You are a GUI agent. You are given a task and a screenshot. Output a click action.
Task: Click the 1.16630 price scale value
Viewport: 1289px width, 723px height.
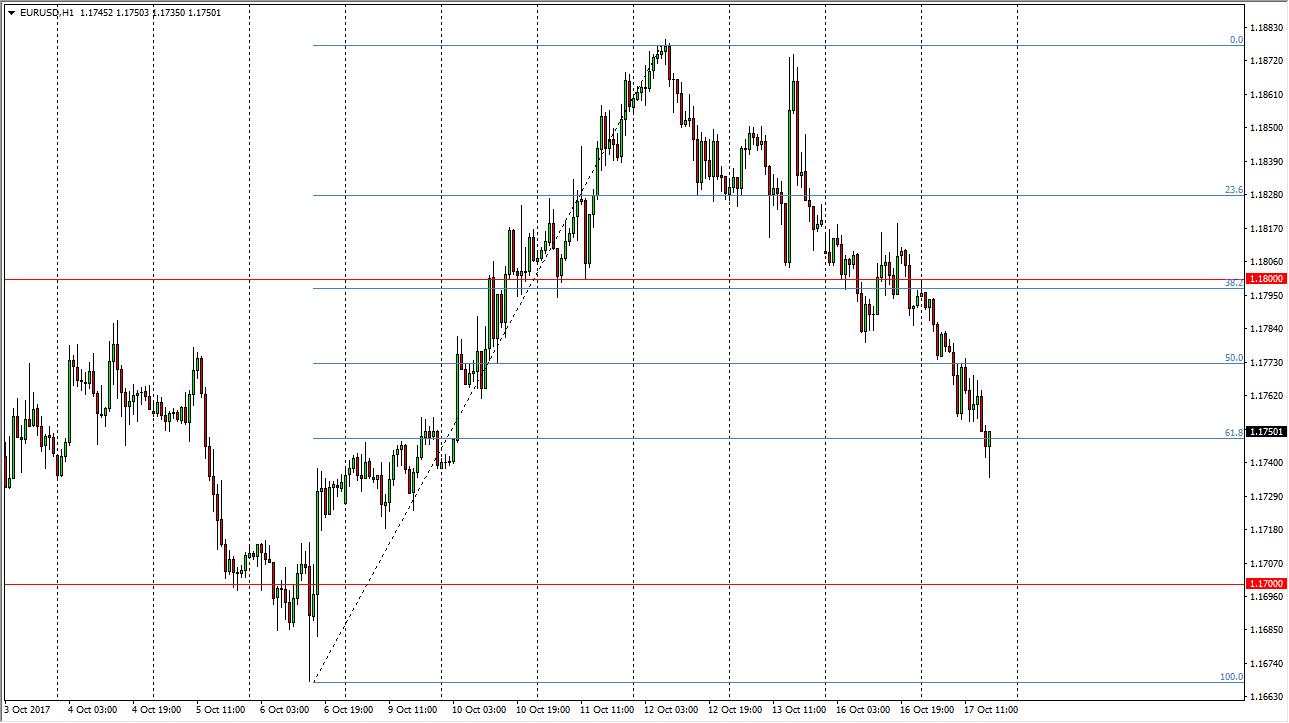pos(1266,696)
